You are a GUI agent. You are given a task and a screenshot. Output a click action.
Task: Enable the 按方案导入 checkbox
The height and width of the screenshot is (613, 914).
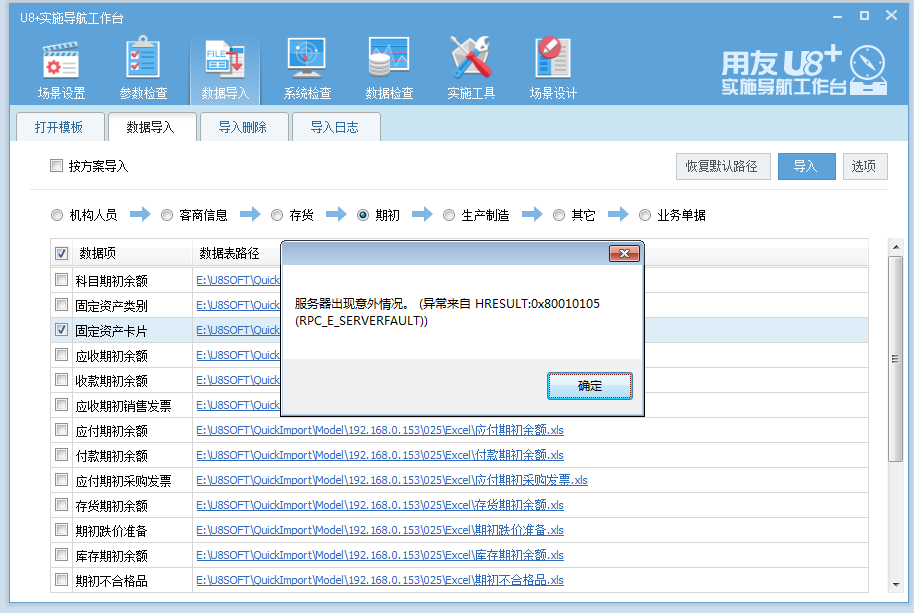point(57,165)
